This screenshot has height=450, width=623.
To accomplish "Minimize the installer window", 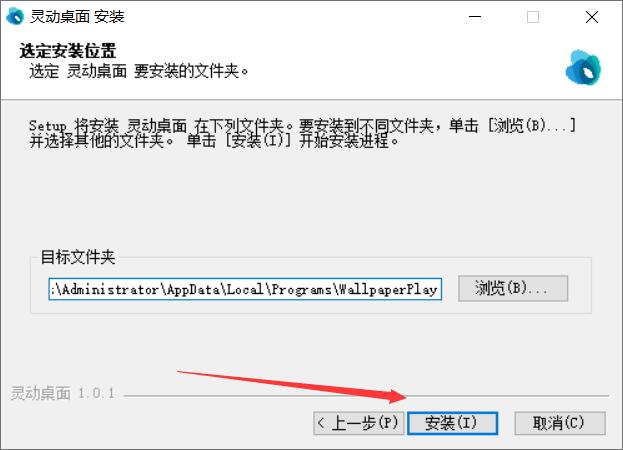I will pos(475,17).
